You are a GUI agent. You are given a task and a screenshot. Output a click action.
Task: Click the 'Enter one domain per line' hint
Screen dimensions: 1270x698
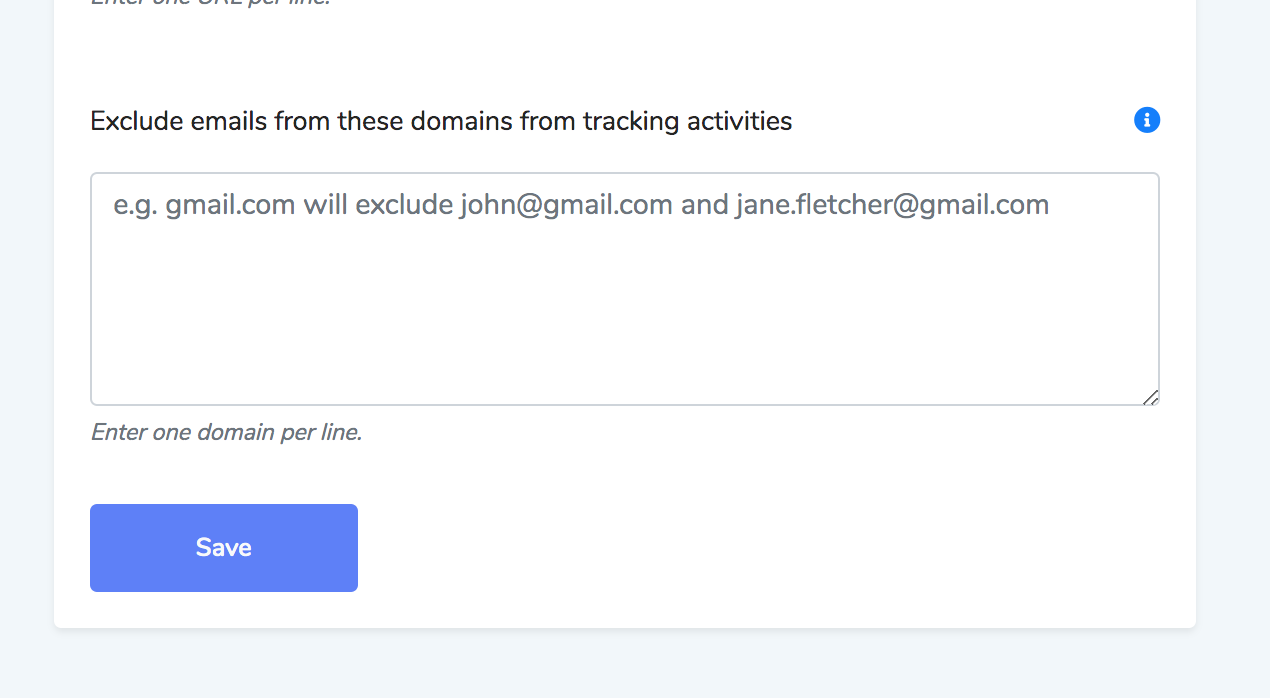click(x=226, y=432)
